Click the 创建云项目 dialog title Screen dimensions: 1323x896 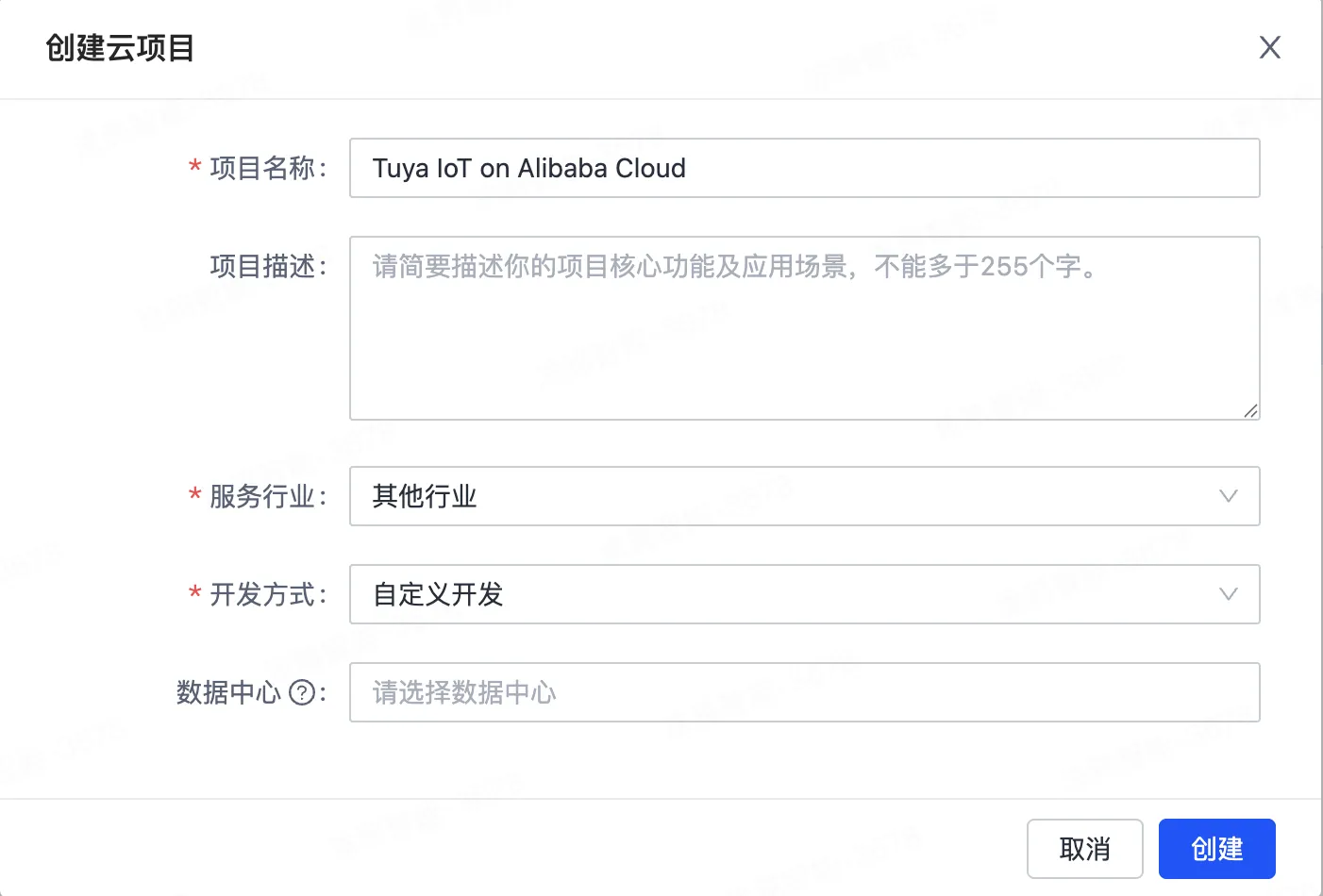pyautogui.click(x=120, y=48)
